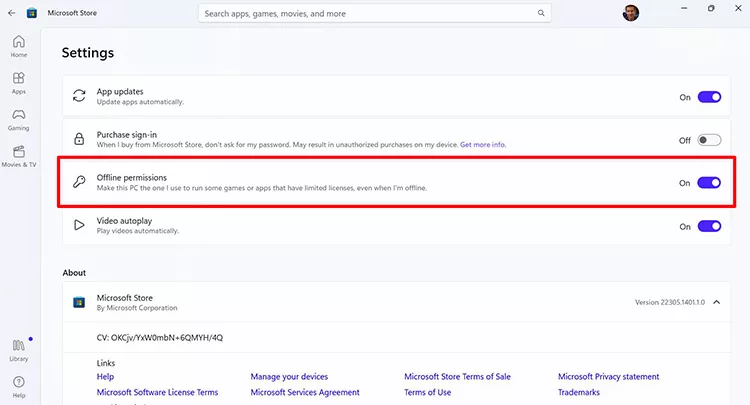Viewport: 750px width, 405px height.
Task: Open the Gaming section
Action: click(x=19, y=119)
